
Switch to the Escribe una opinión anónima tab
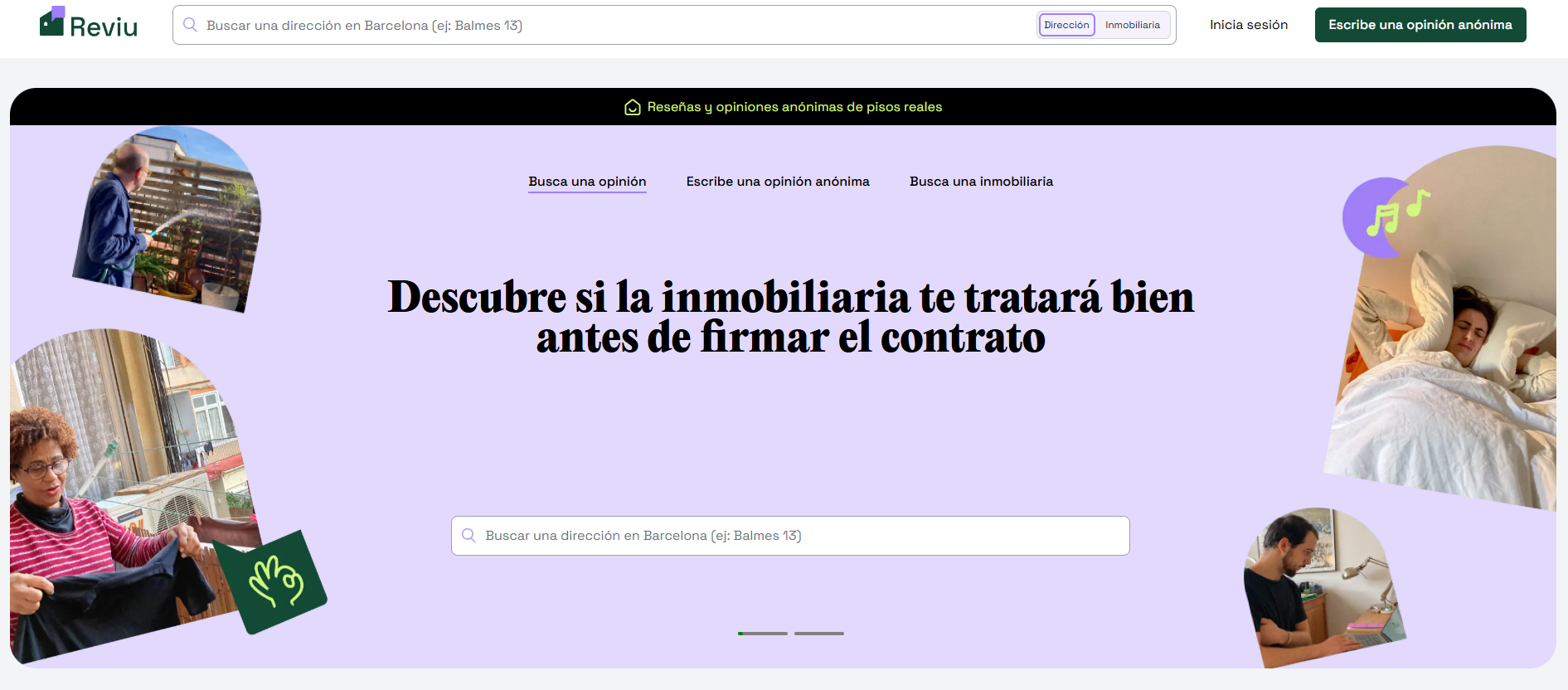(778, 182)
